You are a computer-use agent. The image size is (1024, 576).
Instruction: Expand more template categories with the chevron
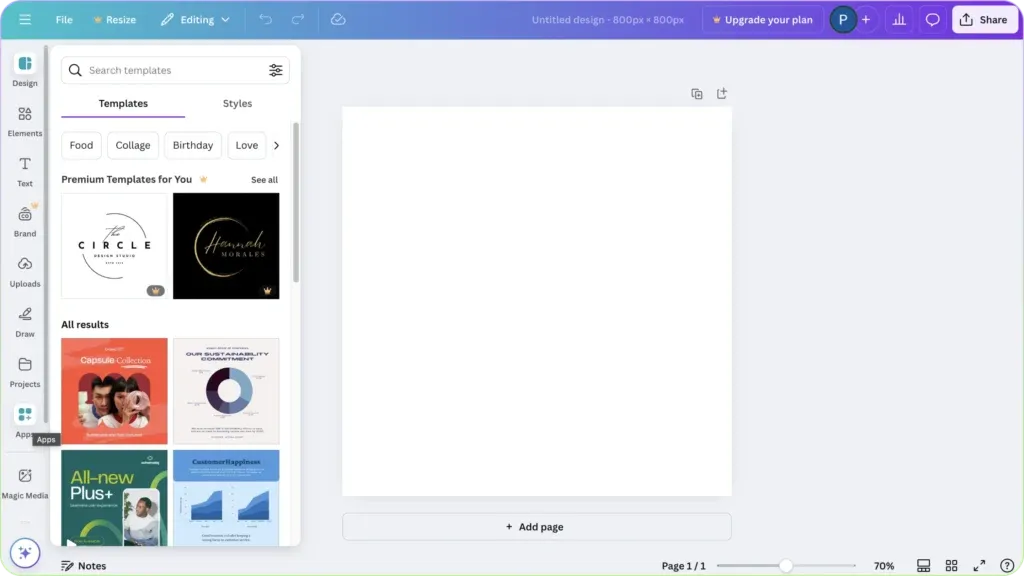pyautogui.click(x=277, y=145)
